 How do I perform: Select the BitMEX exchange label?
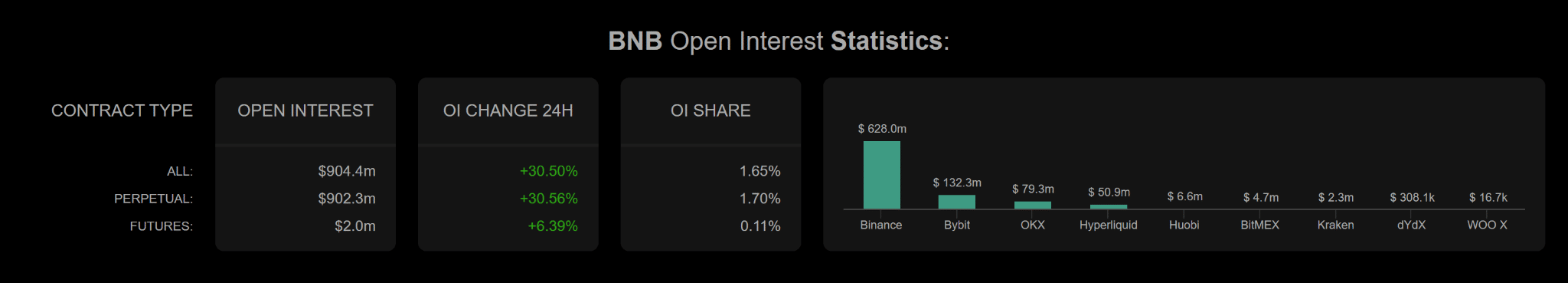1259,225
